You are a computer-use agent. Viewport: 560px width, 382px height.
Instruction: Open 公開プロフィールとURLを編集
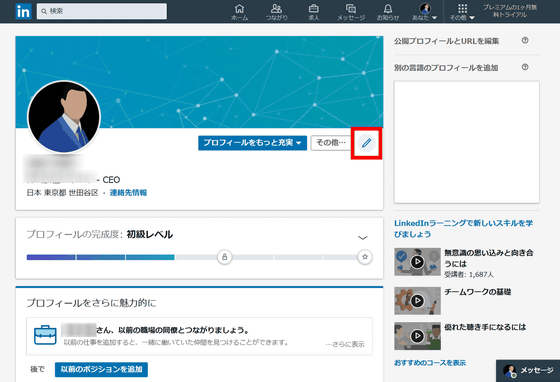pos(446,41)
